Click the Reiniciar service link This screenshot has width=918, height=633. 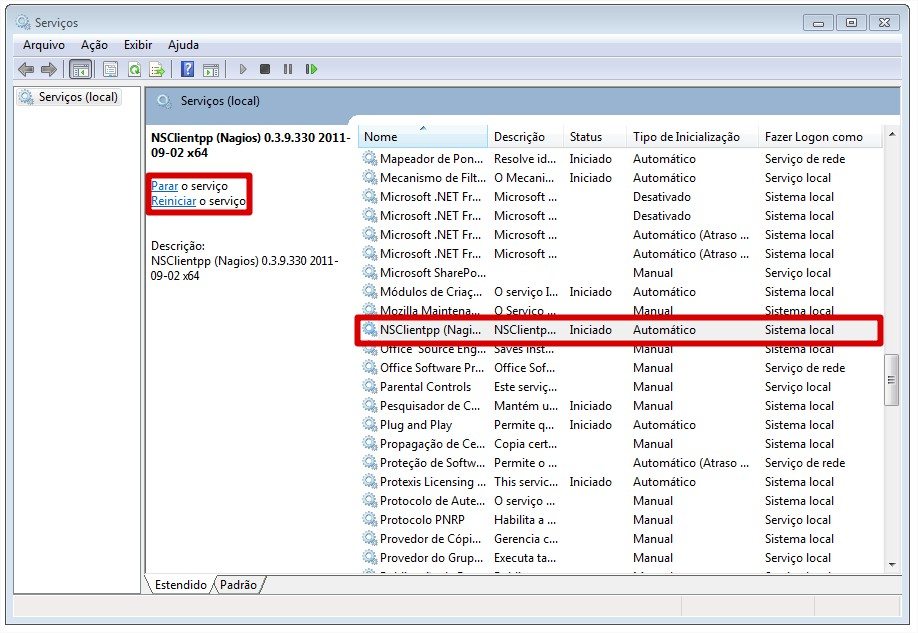(x=173, y=201)
